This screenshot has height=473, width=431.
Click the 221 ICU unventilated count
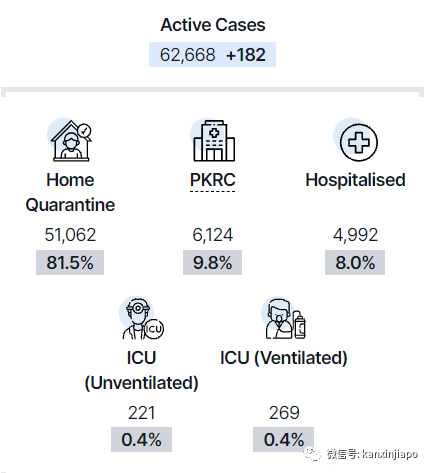tap(142, 413)
